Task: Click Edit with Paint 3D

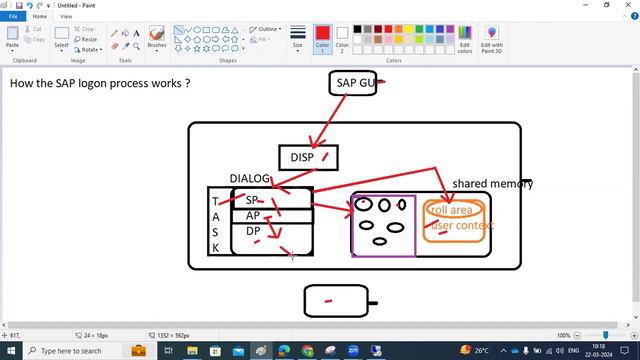Action: click(491, 40)
